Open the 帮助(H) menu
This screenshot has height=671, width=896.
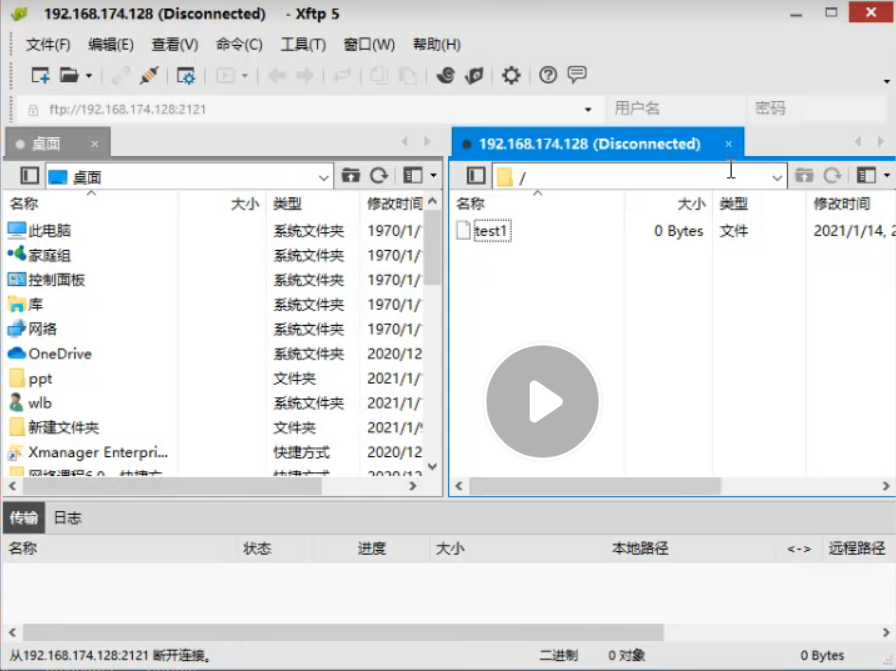click(x=437, y=45)
